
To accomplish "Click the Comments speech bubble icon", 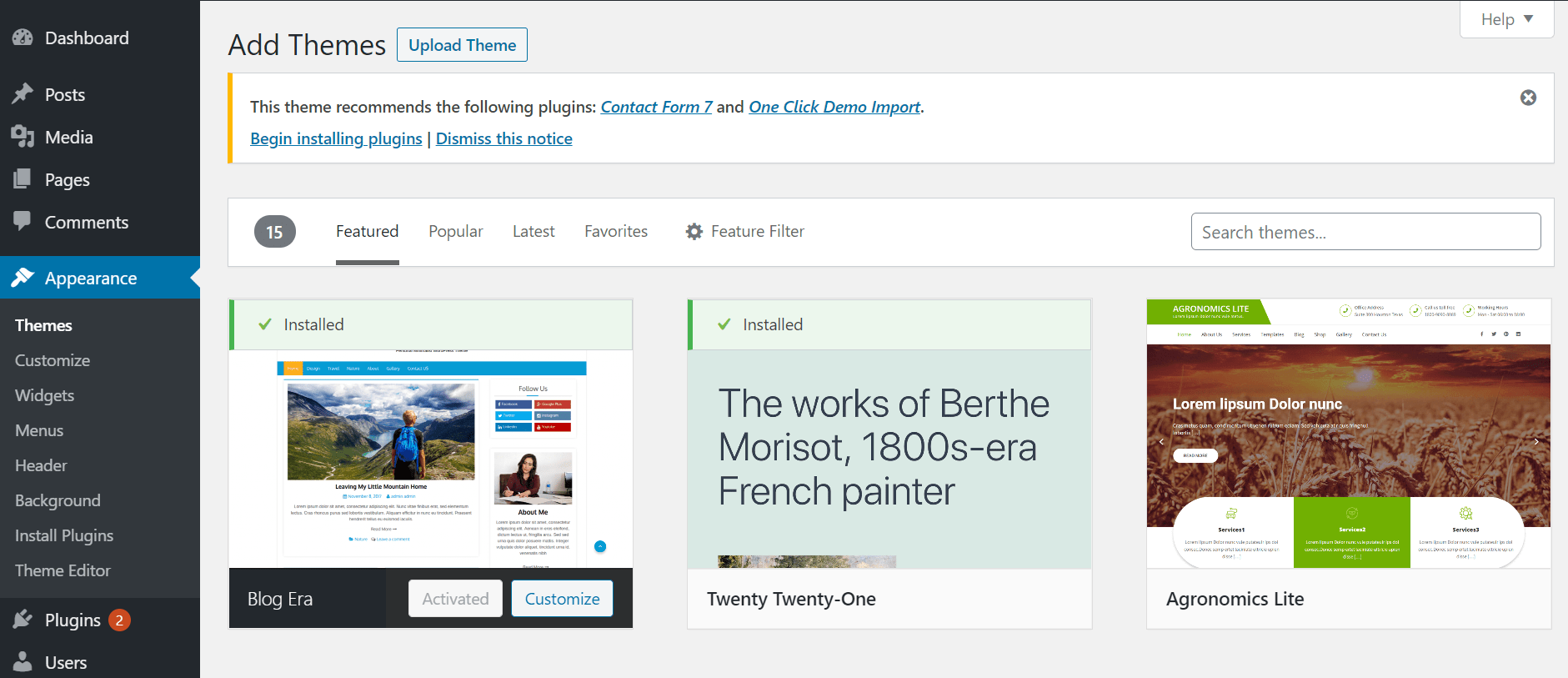I will coord(23,222).
